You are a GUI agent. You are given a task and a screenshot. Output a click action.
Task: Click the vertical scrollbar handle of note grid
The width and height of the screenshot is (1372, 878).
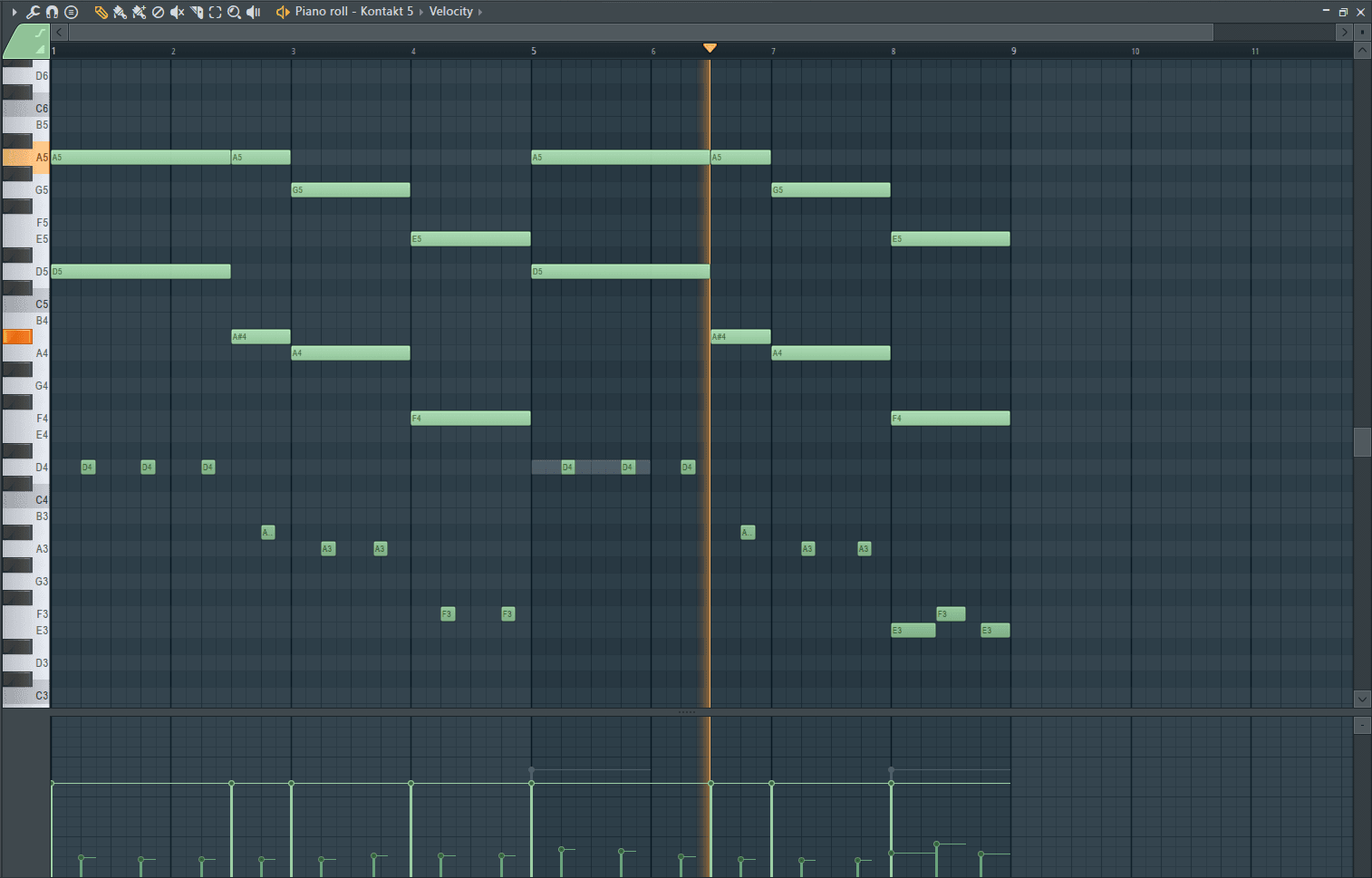1362,442
